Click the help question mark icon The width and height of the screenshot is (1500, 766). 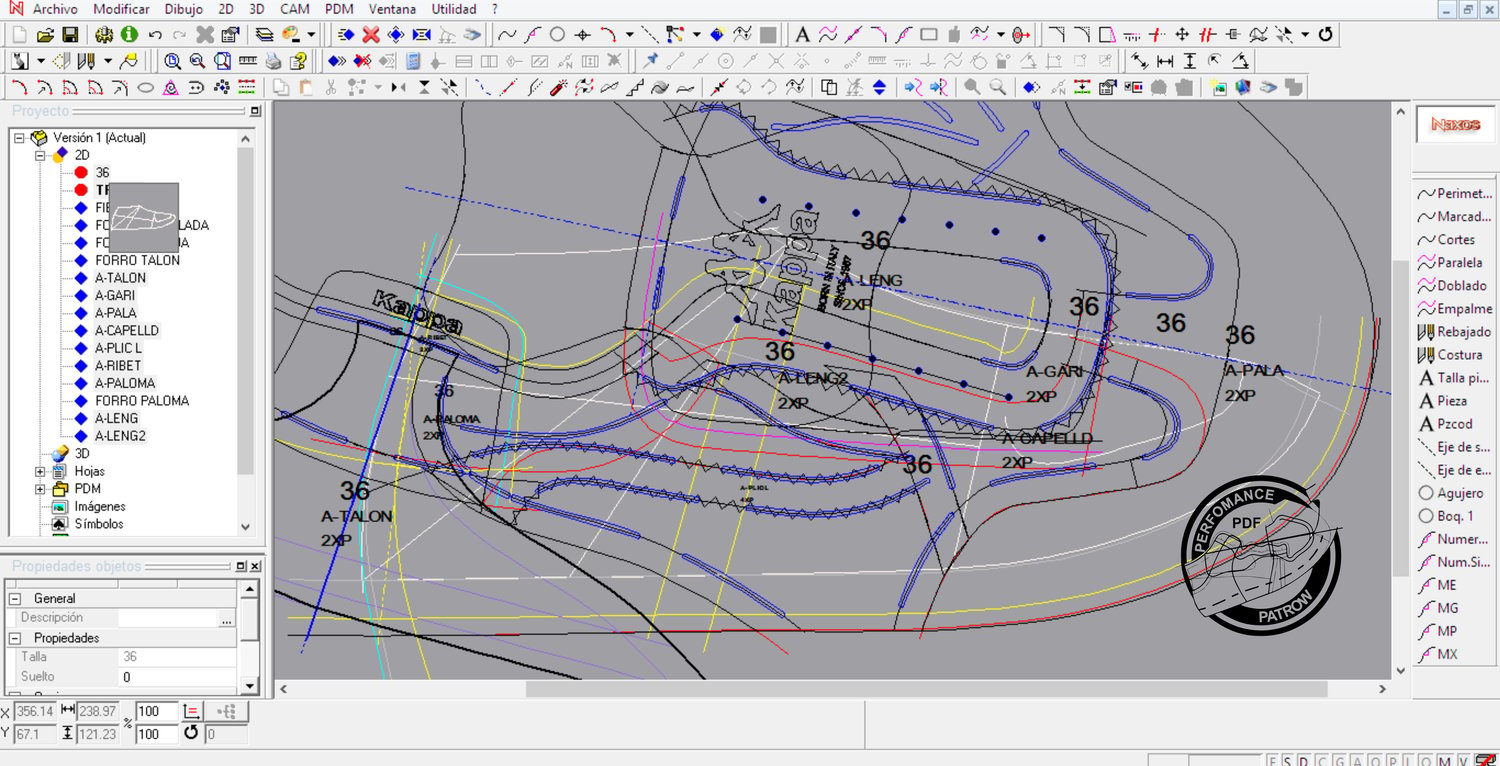[297, 61]
